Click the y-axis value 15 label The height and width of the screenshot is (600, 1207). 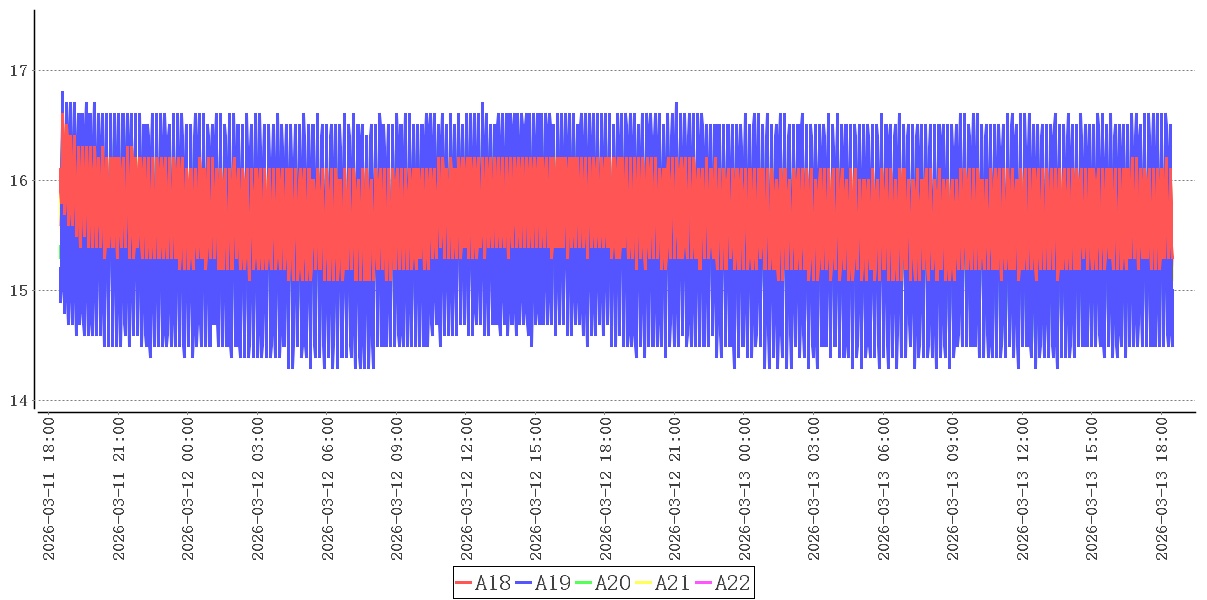[x=16, y=291]
